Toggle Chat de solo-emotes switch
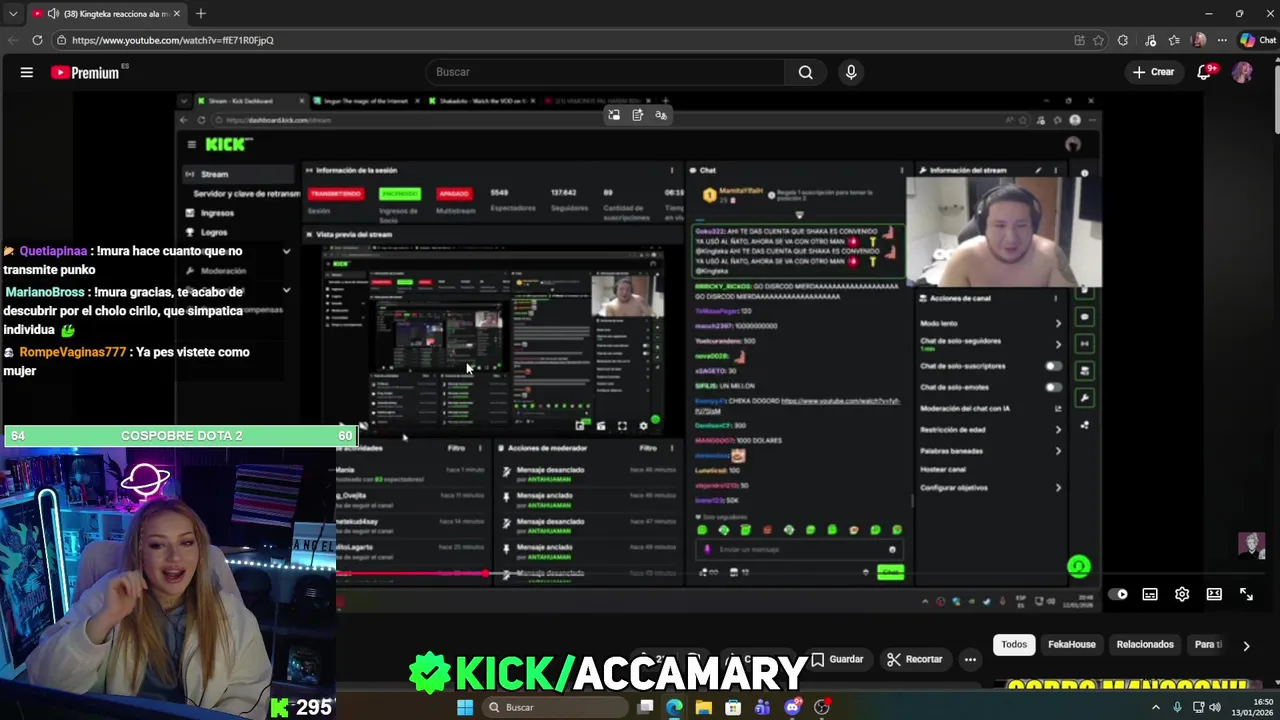The width and height of the screenshot is (1280, 720). coord(1053,387)
